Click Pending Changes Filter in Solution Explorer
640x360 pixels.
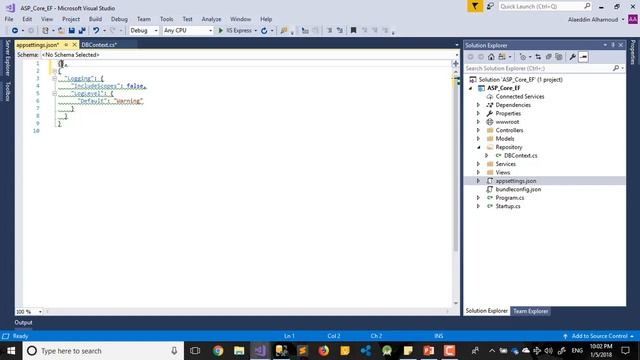(x=523, y=57)
